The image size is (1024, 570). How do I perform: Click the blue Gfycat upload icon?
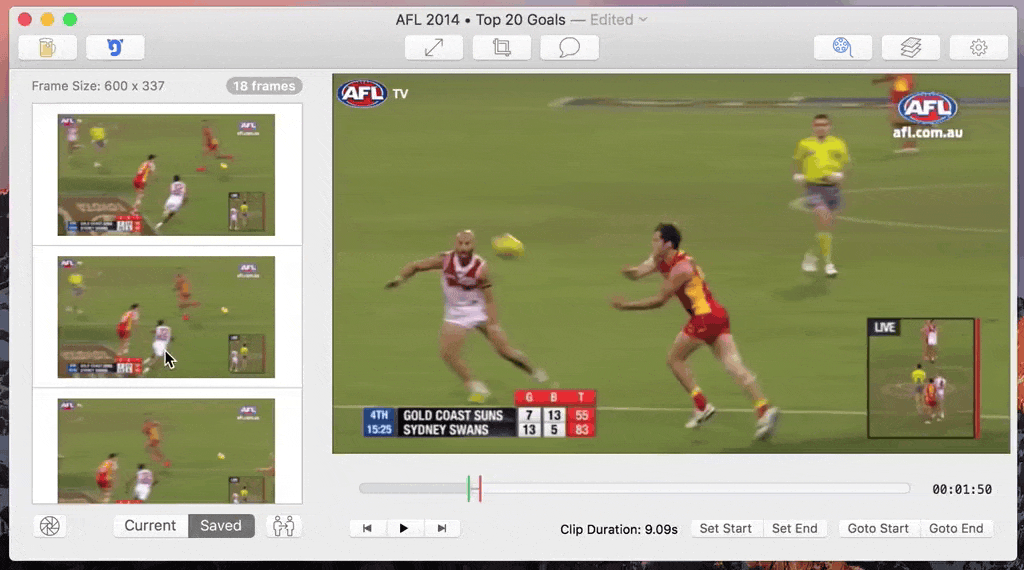click(115, 47)
